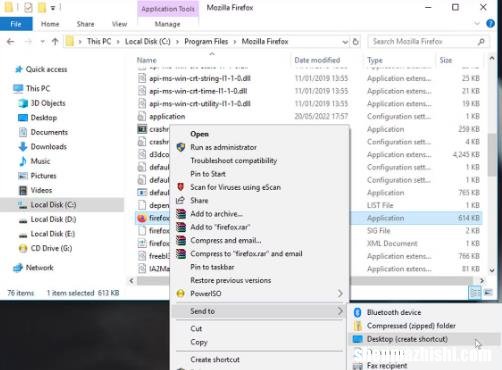Select Pin to Start
502x370 pixels.
click(208, 174)
